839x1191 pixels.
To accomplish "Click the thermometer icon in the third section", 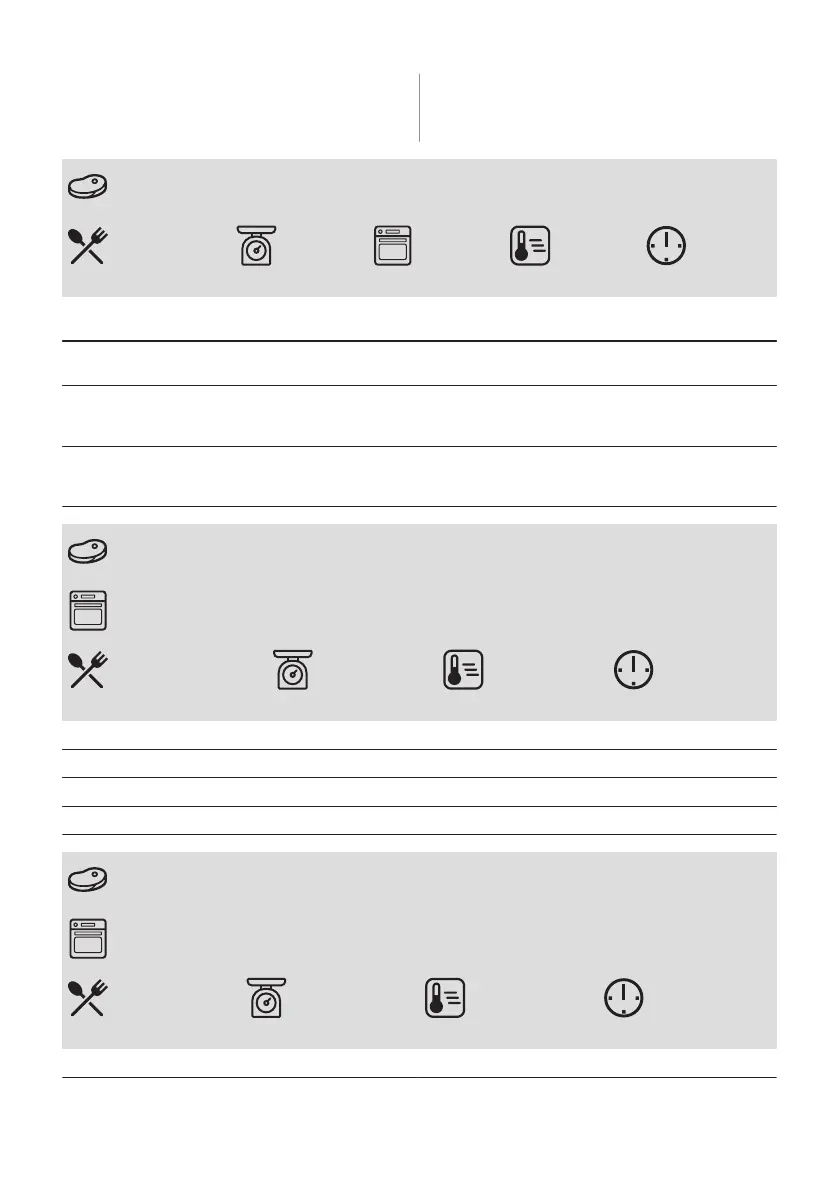I will click(x=445, y=997).
